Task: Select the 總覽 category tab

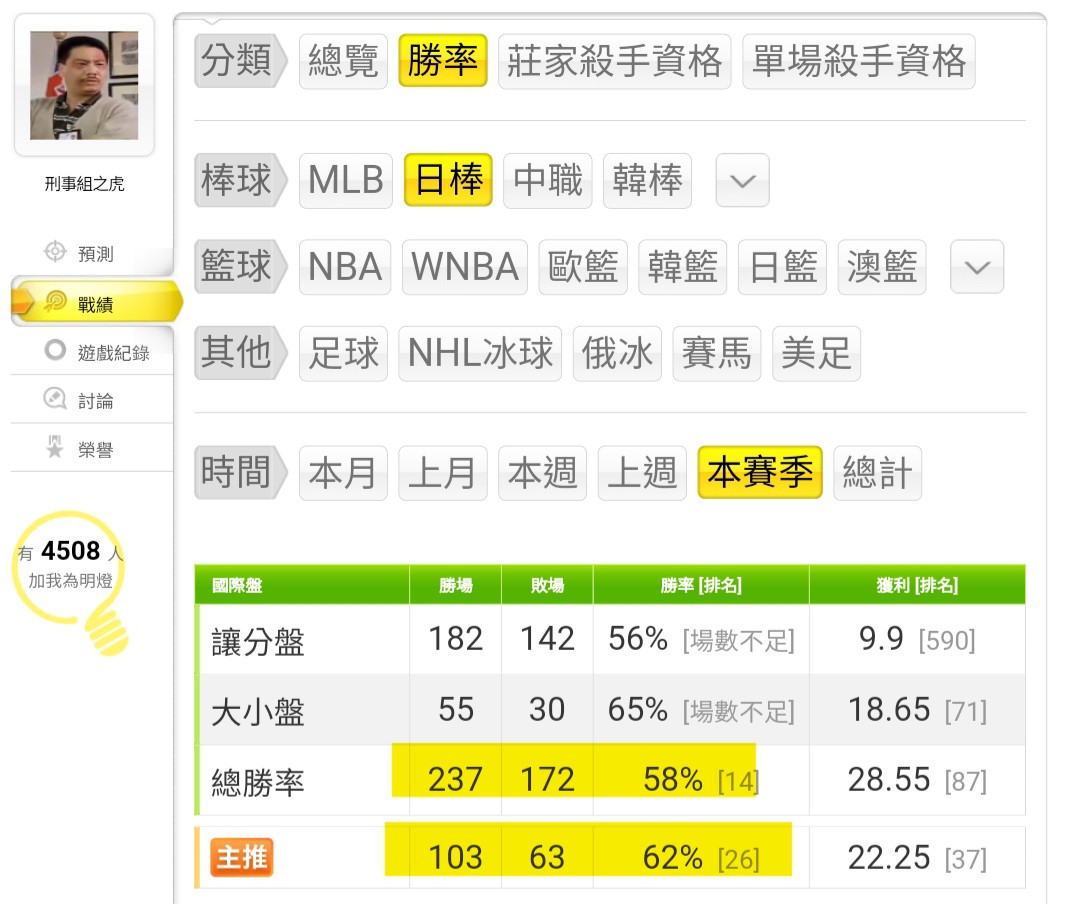Action: tap(343, 61)
